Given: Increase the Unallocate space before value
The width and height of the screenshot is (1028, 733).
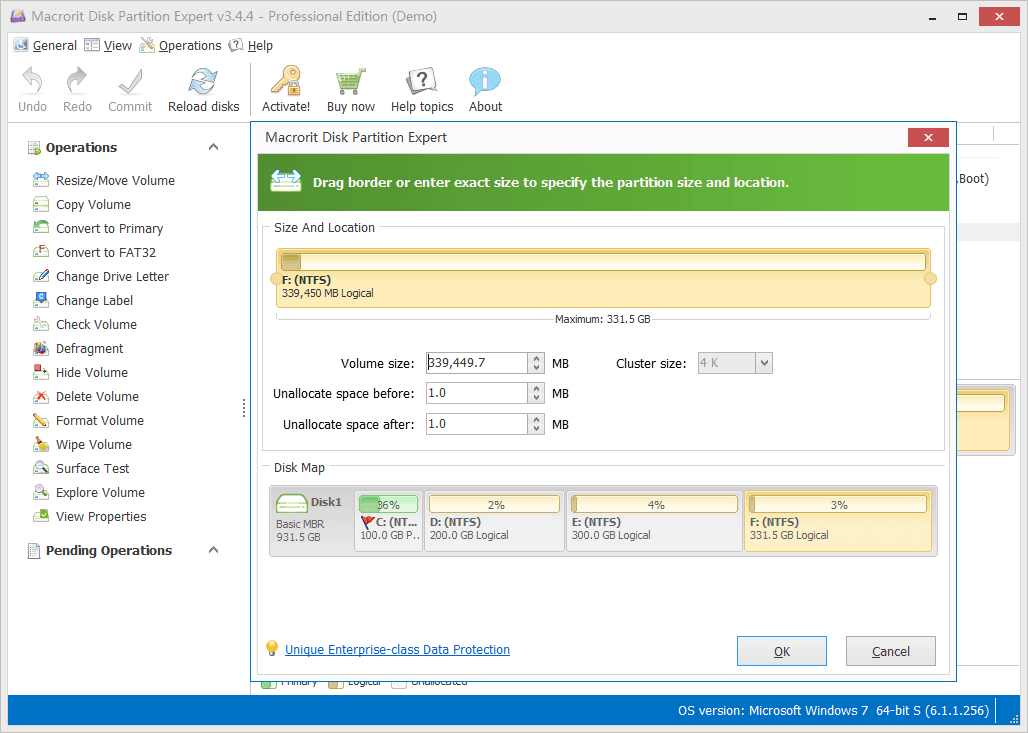Looking at the screenshot, I should tap(537, 388).
